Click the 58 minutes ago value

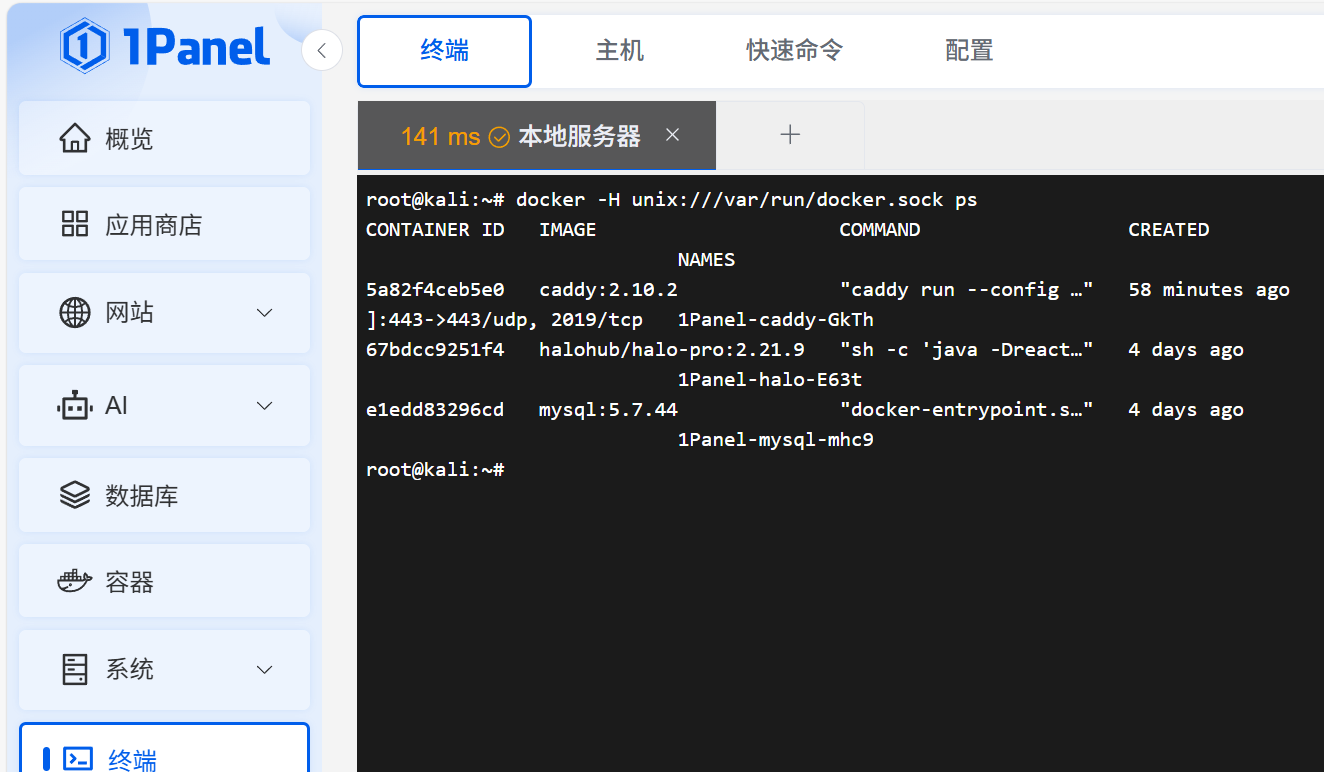click(1209, 290)
